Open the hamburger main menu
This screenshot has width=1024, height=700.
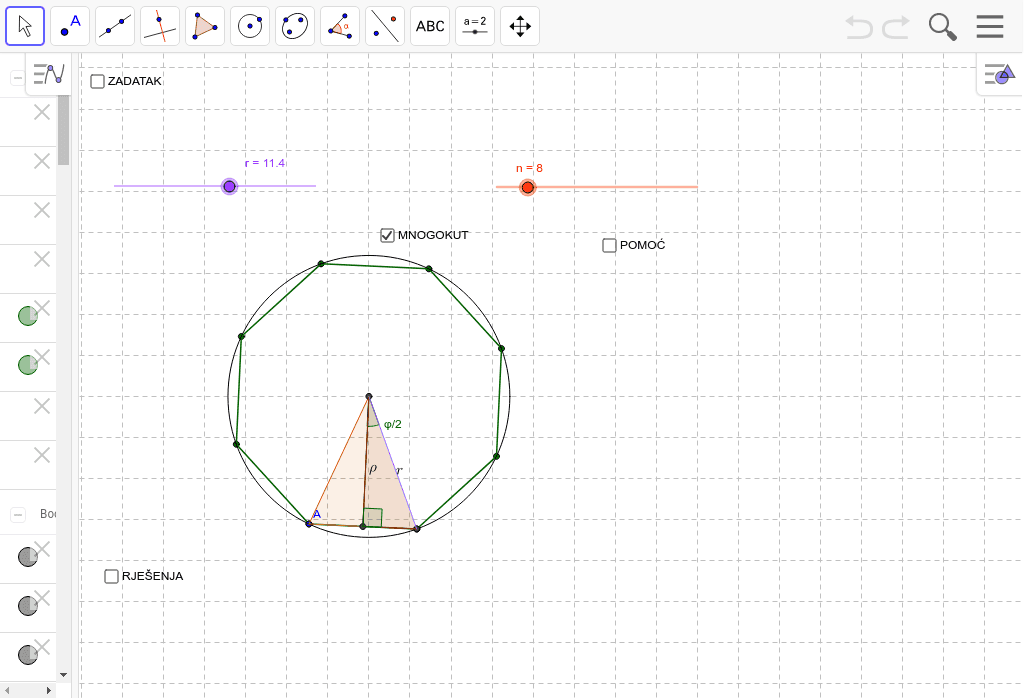989,26
